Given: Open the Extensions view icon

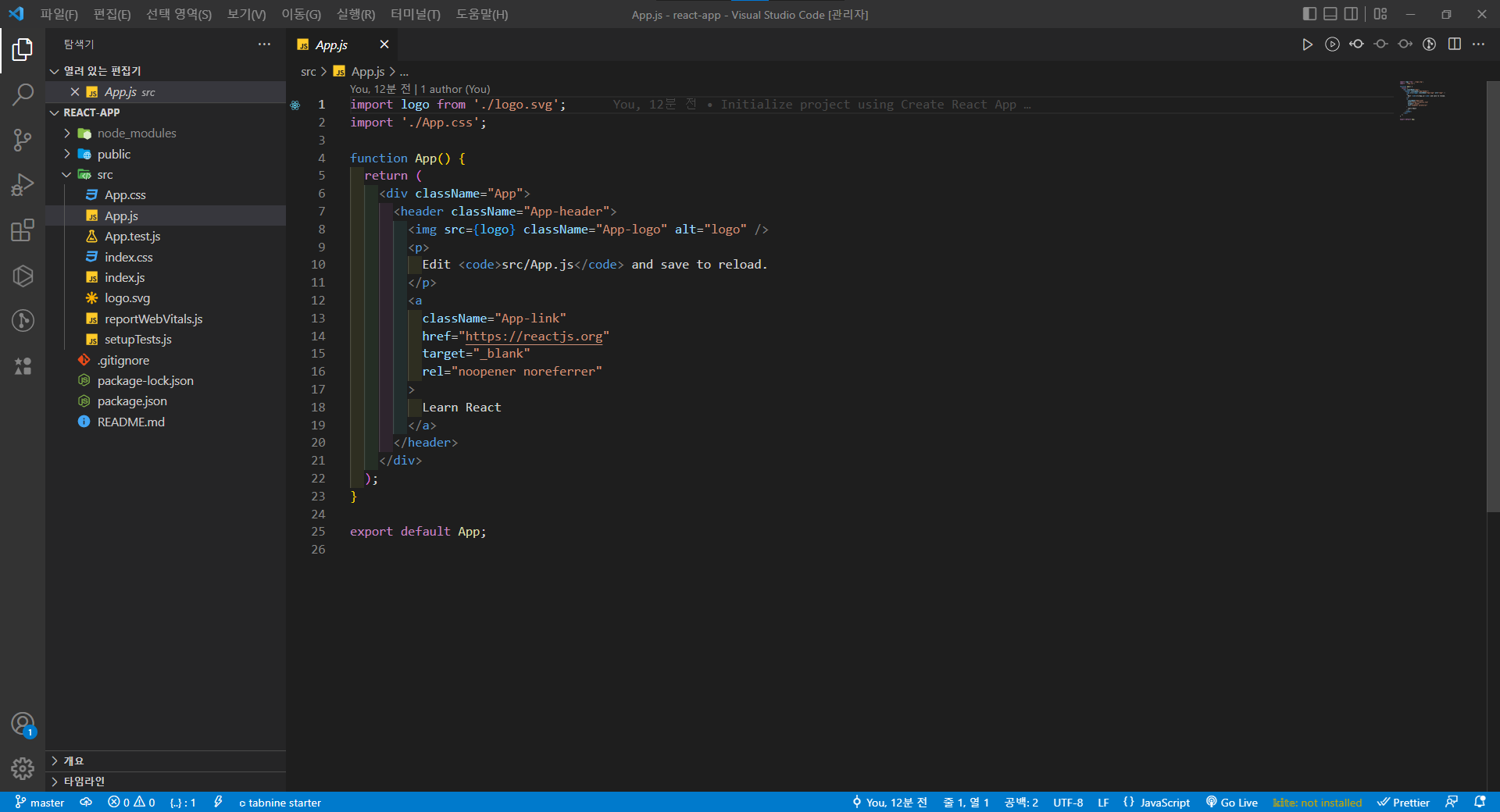Looking at the screenshot, I should (x=23, y=230).
